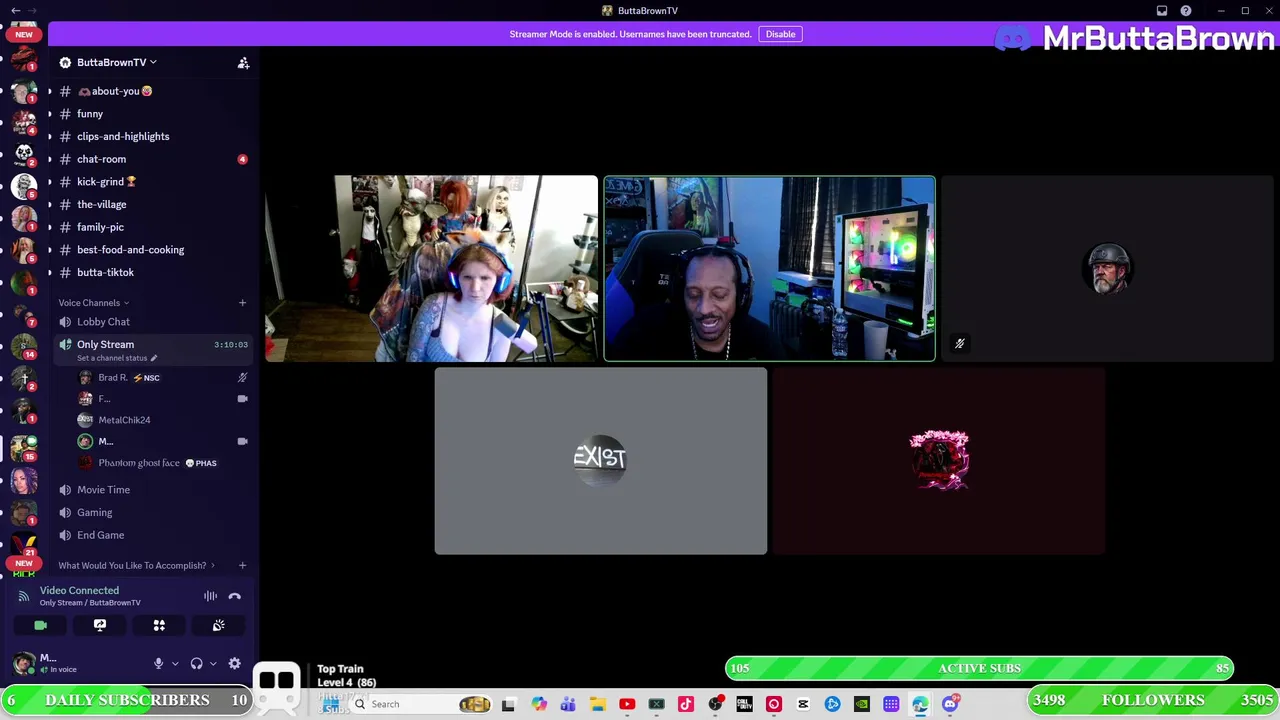1280x720 pixels.
Task: Expand threads arrow beside kick-grind
Action: coord(50,182)
